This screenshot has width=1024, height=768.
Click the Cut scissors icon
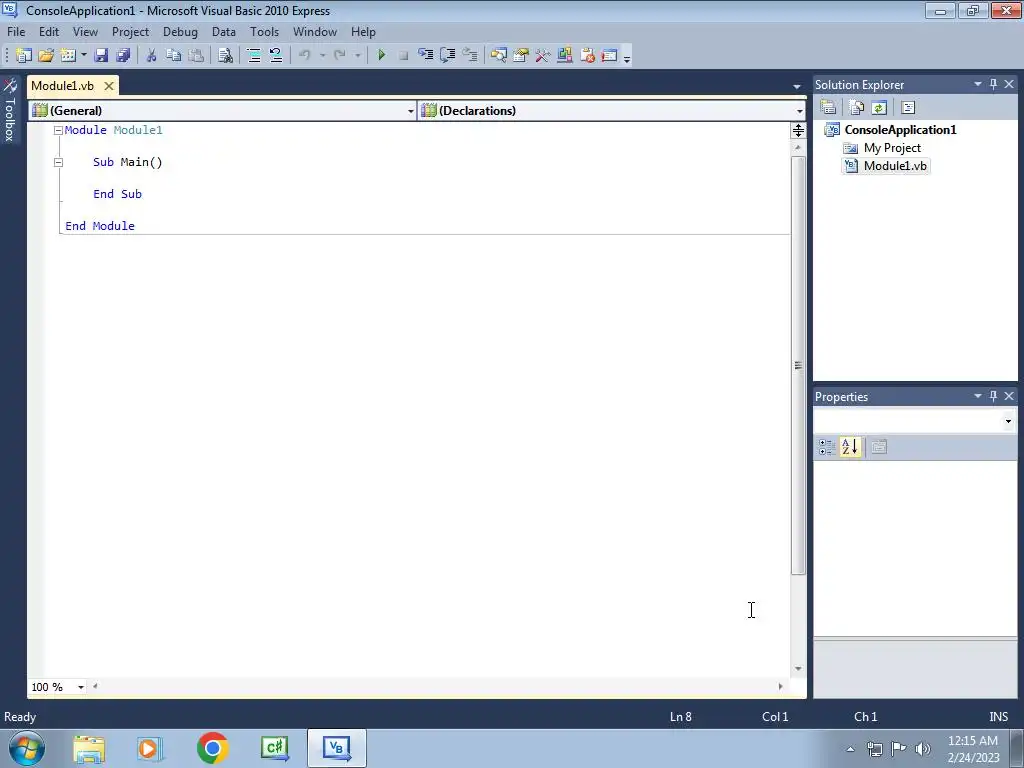point(152,56)
